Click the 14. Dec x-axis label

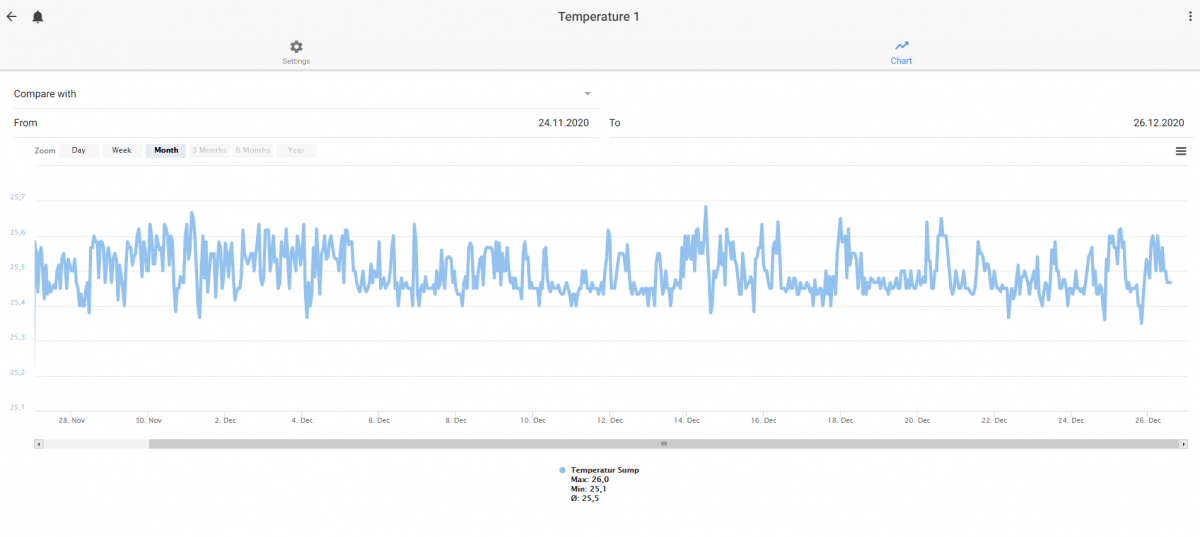click(688, 420)
